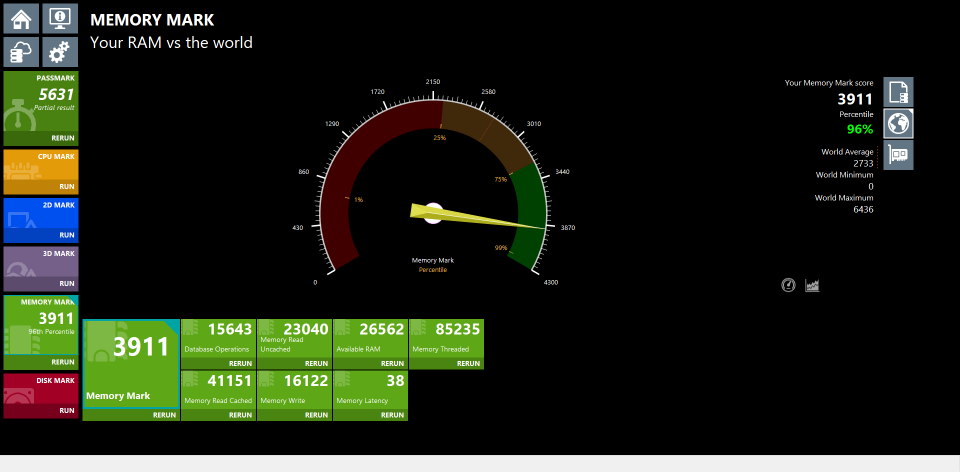The width and height of the screenshot is (960, 472).
Task: Open the Memory Threaded 85235 tile
Action: pyautogui.click(x=446, y=339)
